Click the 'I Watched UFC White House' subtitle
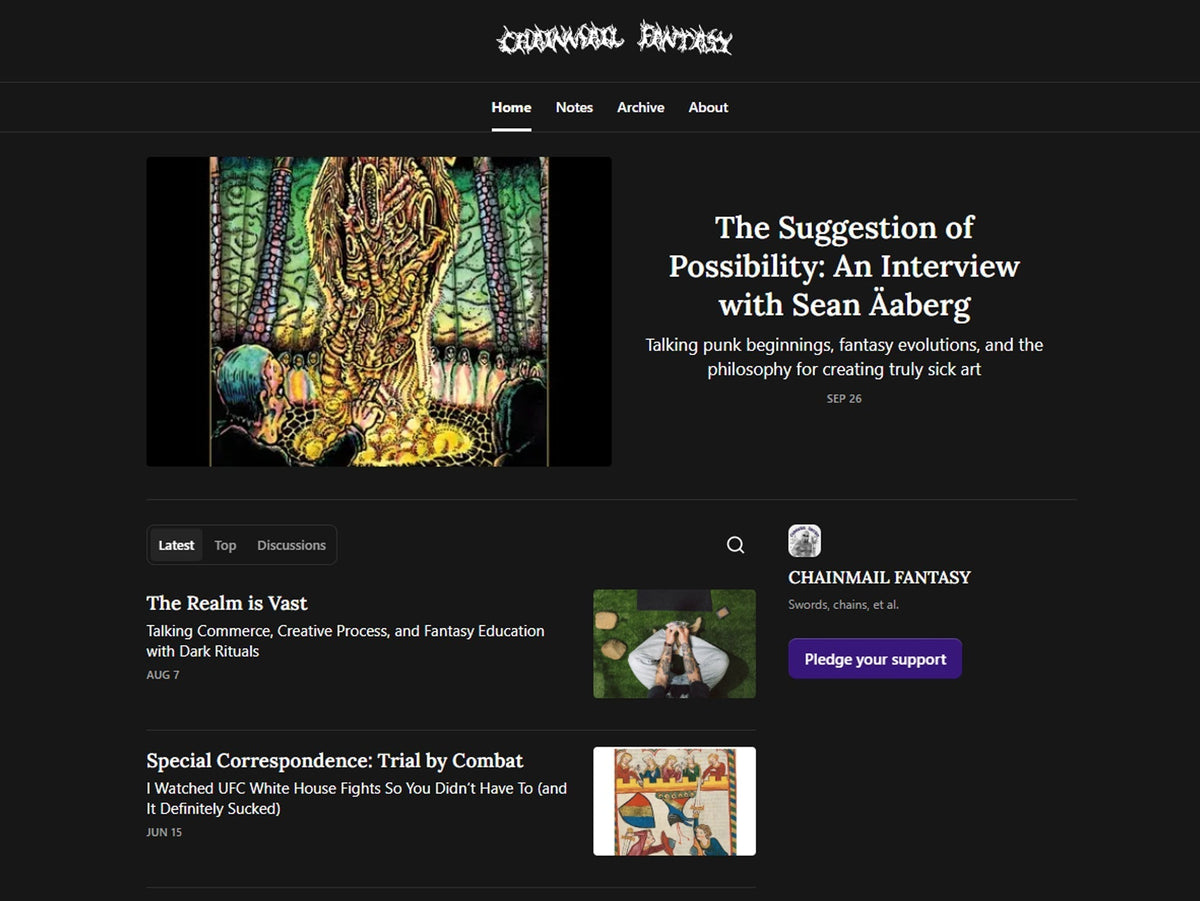This screenshot has height=901, width=1200. pyautogui.click(x=356, y=798)
